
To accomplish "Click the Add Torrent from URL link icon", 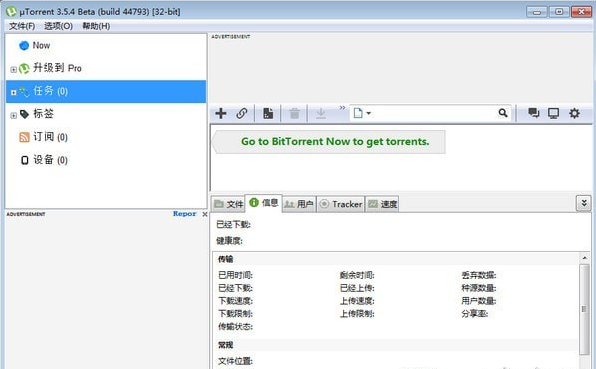I will click(242, 113).
